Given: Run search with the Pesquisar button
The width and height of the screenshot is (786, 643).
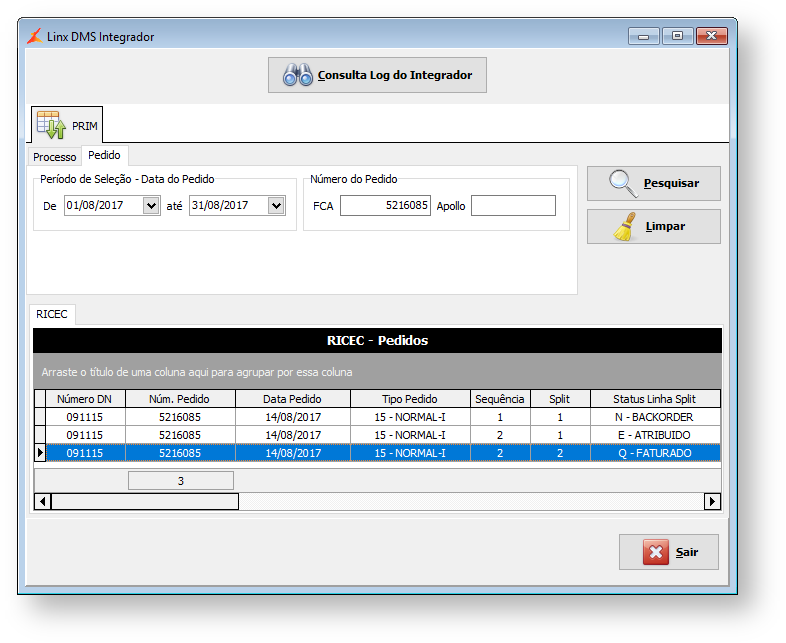Looking at the screenshot, I should pos(654,183).
